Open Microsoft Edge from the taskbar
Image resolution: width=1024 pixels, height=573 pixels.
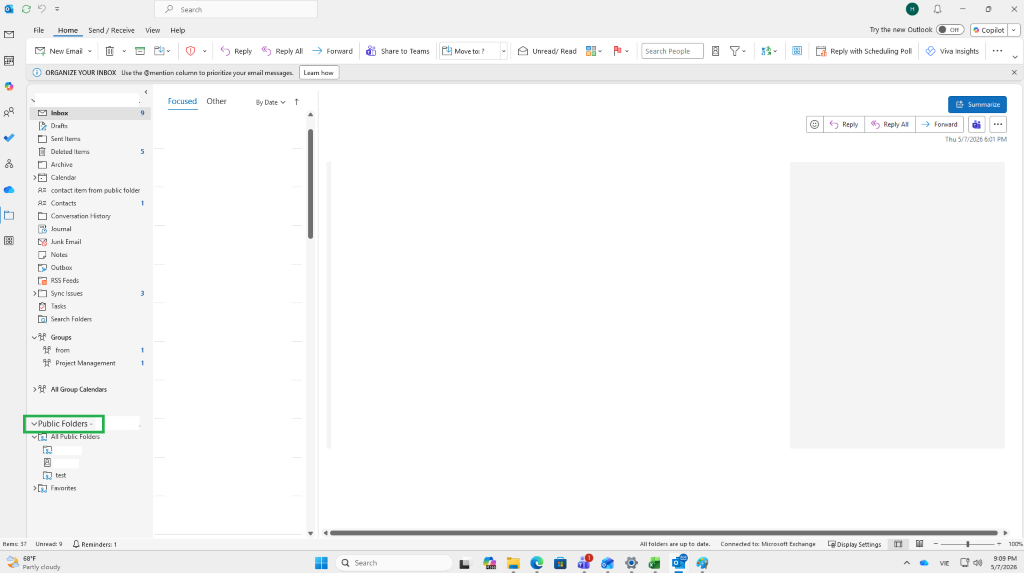coord(537,563)
